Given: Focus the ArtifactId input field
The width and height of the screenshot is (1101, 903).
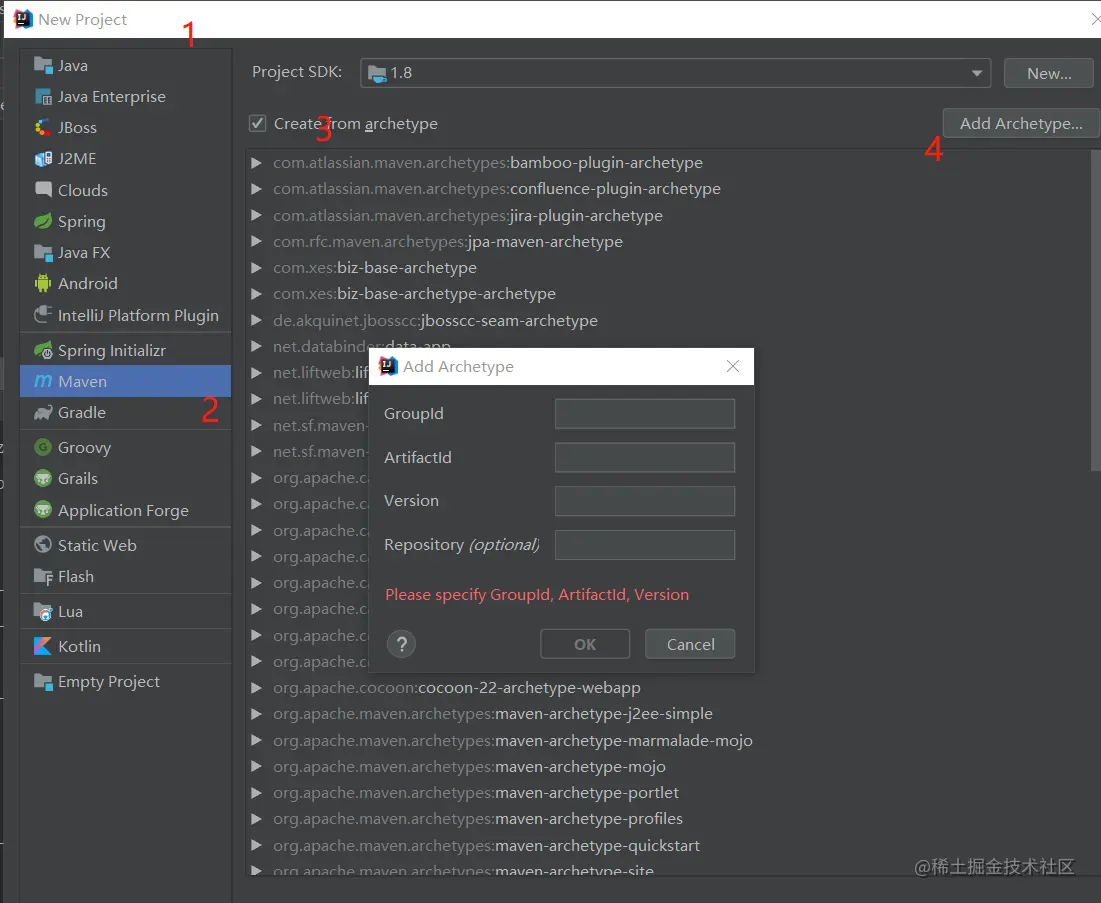Looking at the screenshot, I should click(645, 457).
